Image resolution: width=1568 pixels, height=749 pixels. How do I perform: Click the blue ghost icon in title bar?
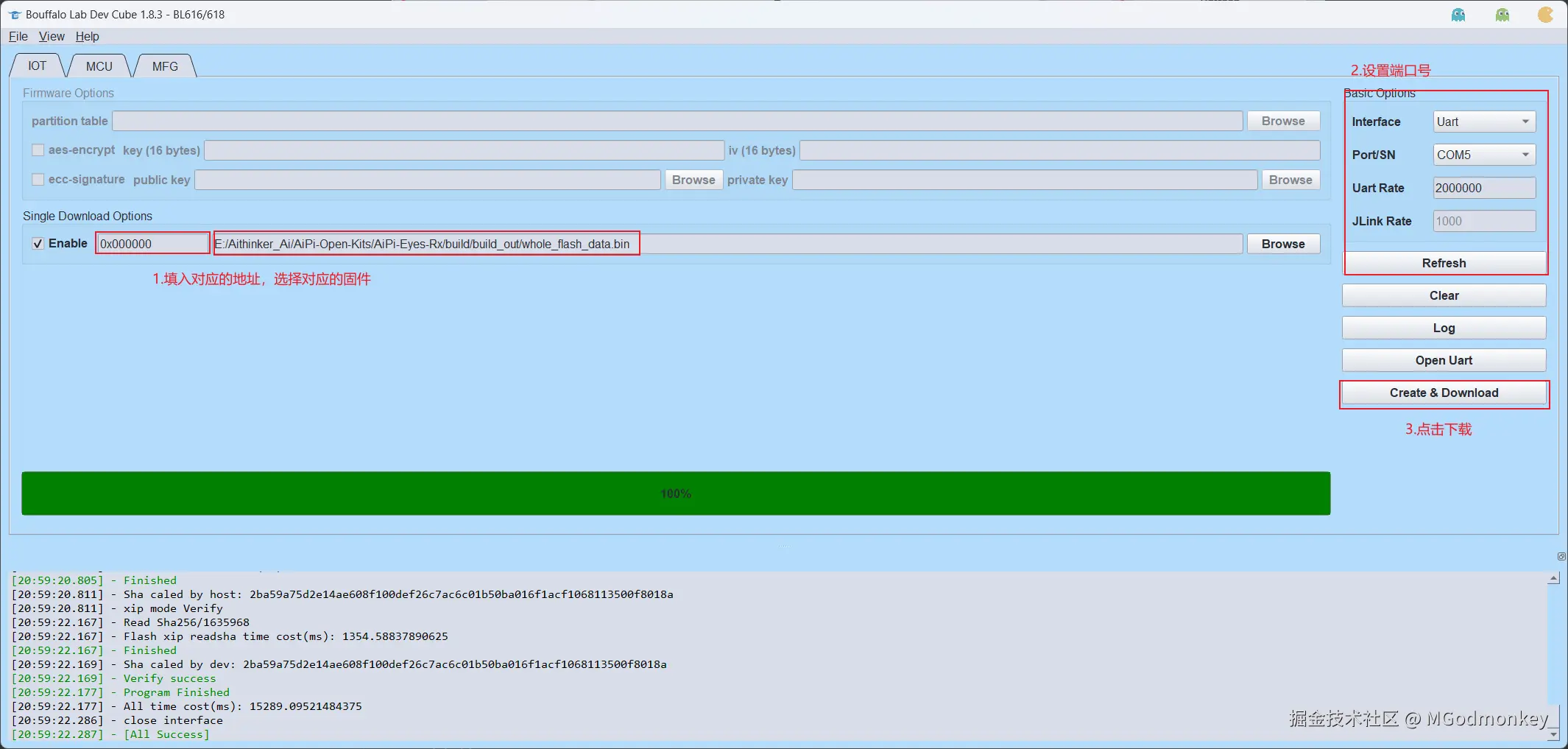point(1458,15)
